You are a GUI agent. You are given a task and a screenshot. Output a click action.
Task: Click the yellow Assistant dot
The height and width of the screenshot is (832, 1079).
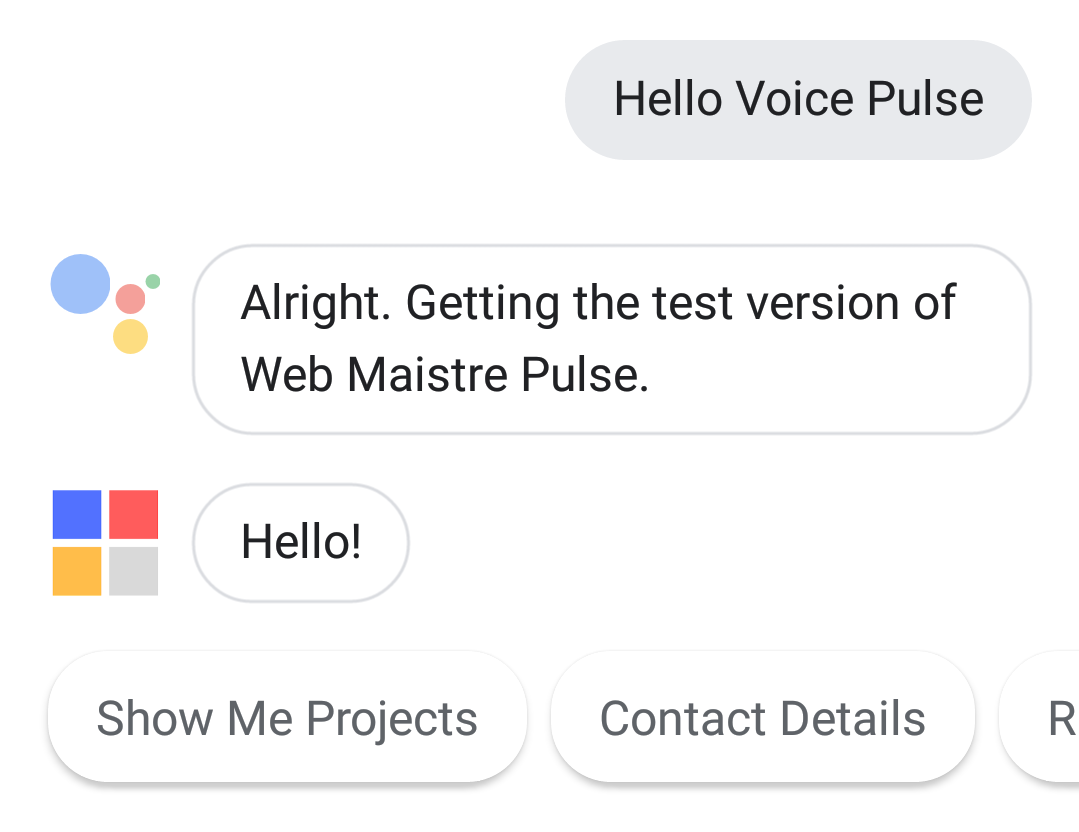[x=130, y=337]
